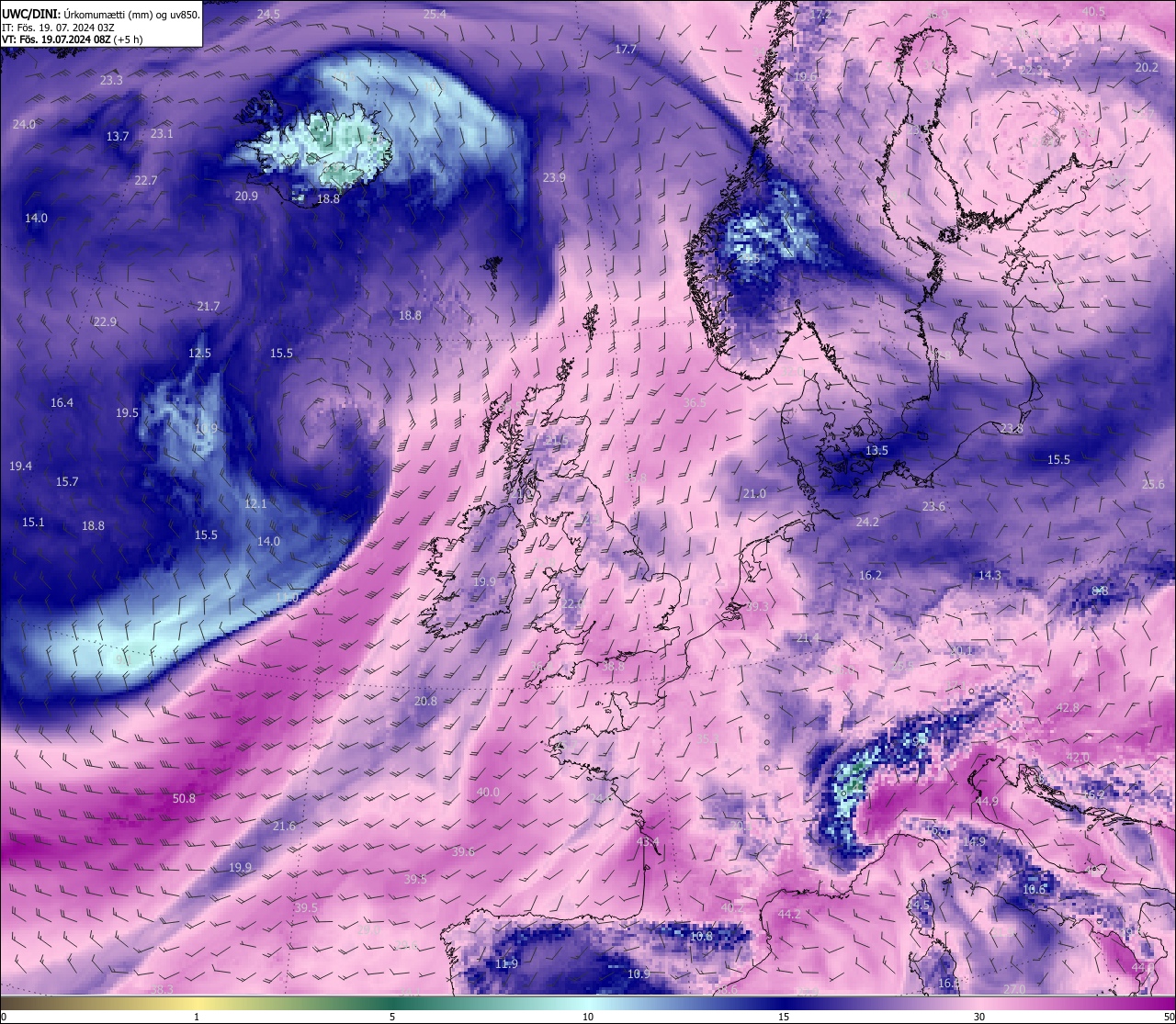1176x1024 pixels.
Task: Click the 13.5 value over Denmark
Action: [876, 450]
